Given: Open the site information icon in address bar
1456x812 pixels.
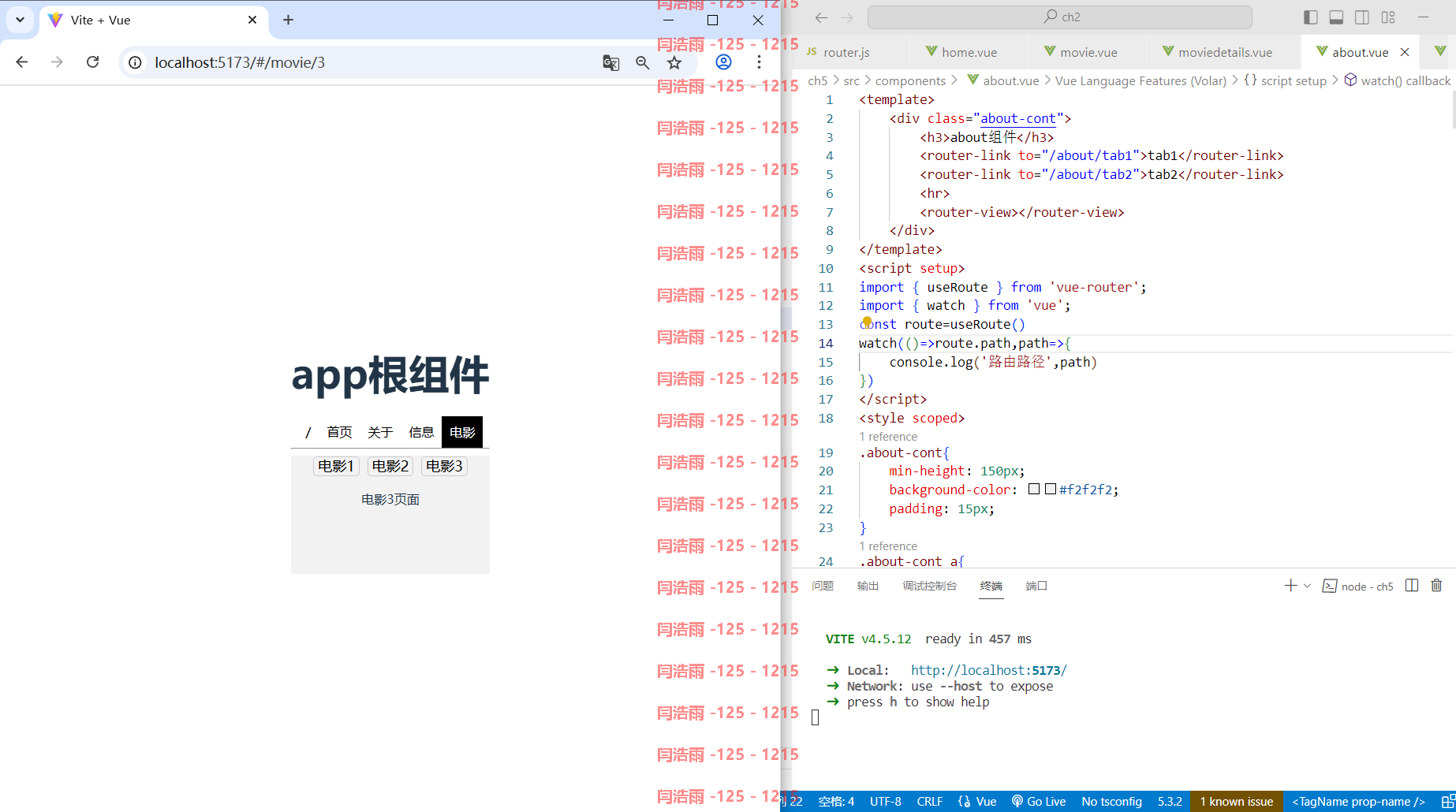Looking at the screenshot, I should (x=136, y=62).
